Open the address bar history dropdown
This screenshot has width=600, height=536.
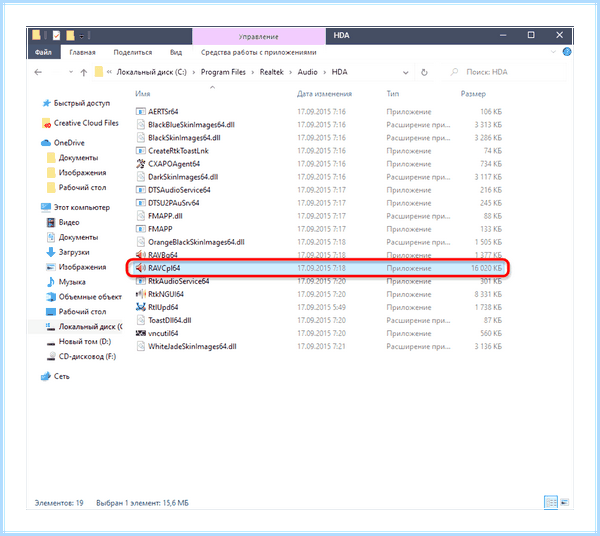click(x=406, y=73)
